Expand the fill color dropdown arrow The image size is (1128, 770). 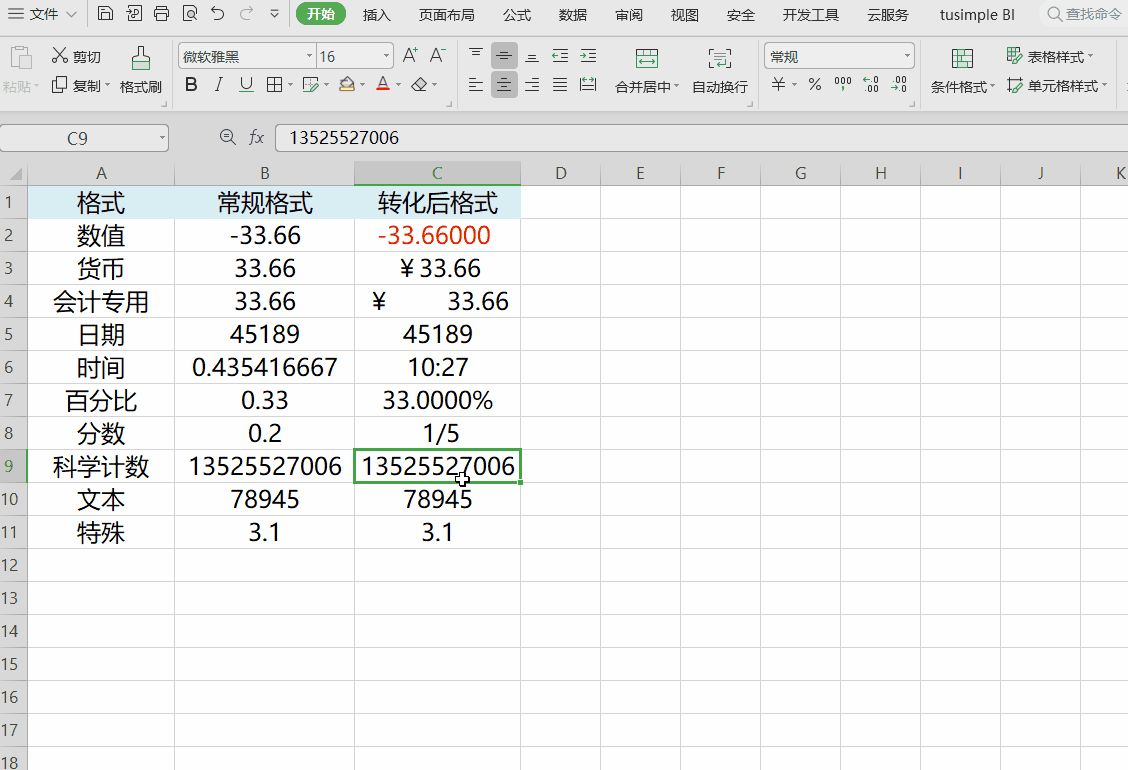(362, 86)
